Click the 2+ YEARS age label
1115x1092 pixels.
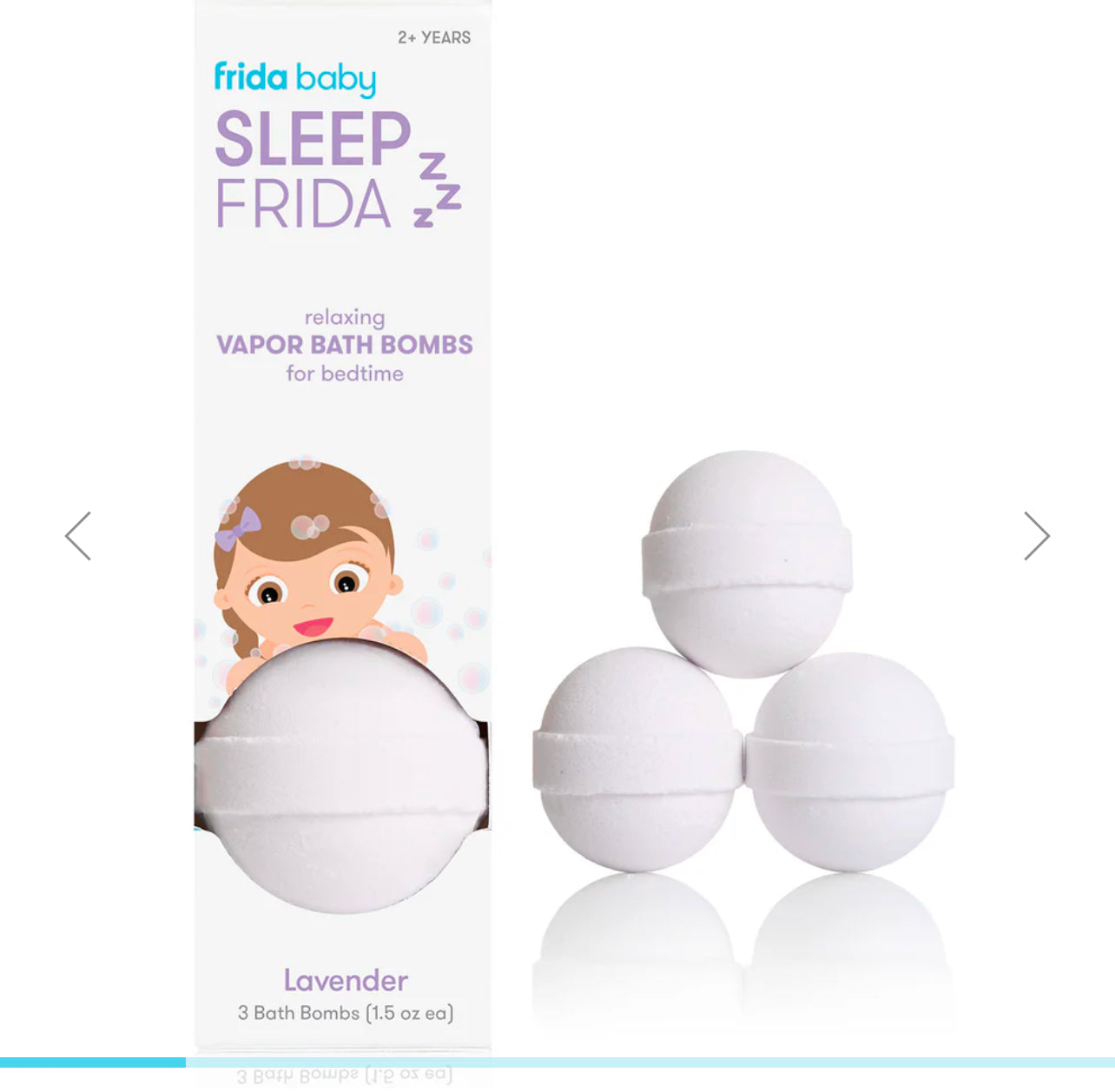coord(434,37)
